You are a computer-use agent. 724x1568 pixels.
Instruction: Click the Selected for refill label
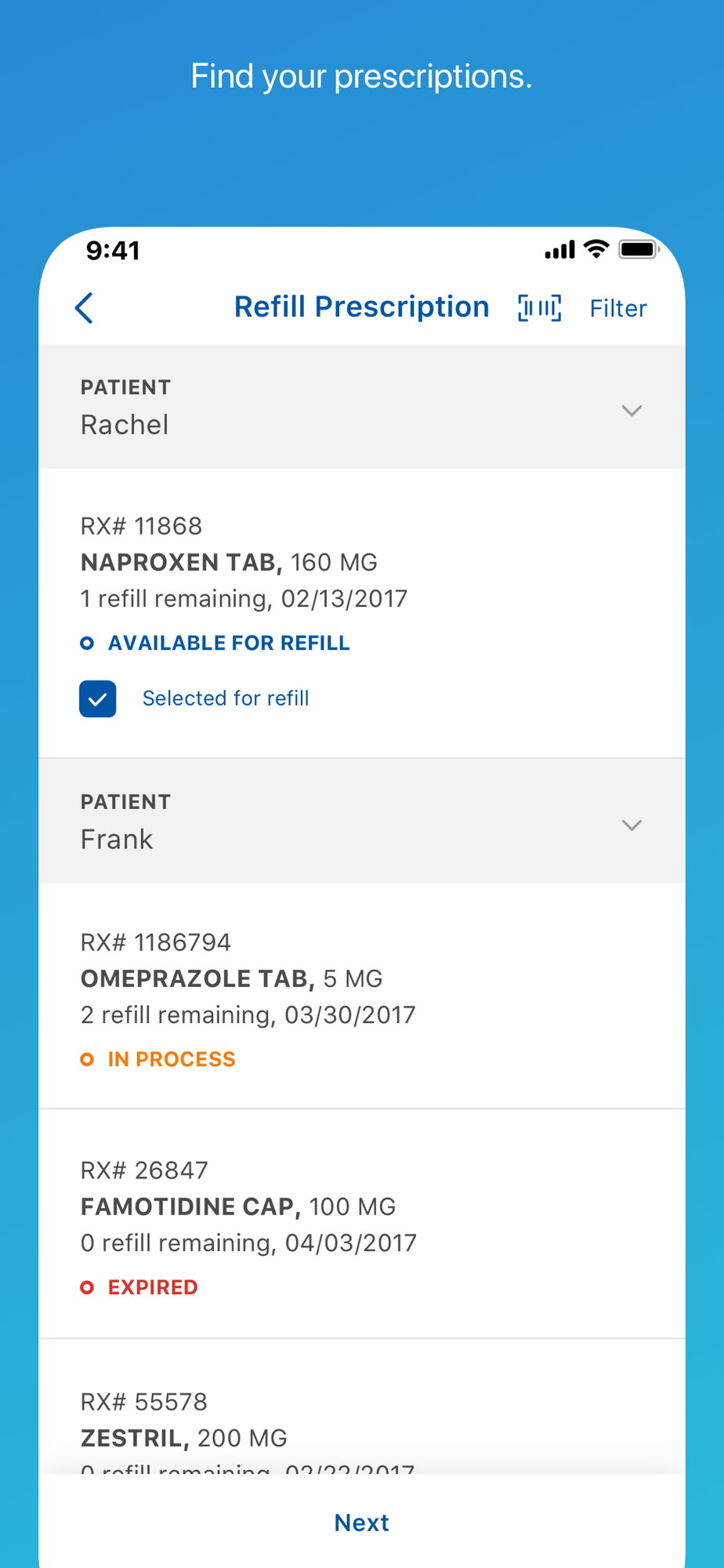tap(226, 699)
